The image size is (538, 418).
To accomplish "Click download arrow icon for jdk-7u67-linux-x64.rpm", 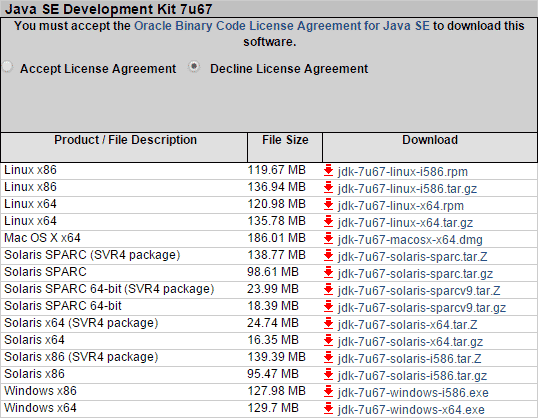I will point(328,205).
